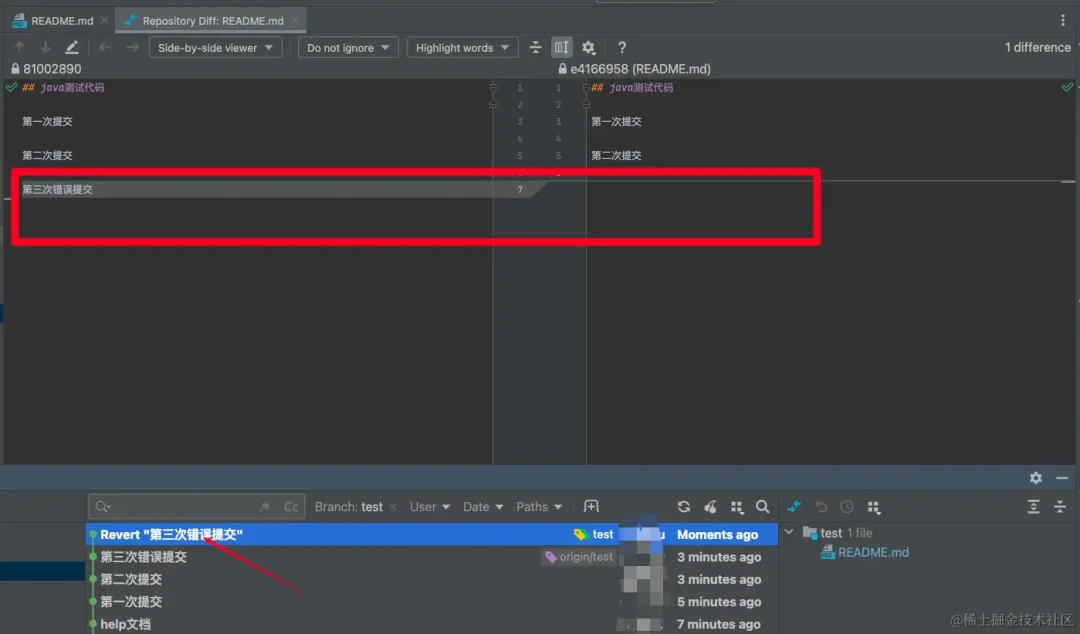Screen dimensions: 1080x634
Task: Click the jump to source pencil icon
Action: point(71,48)
